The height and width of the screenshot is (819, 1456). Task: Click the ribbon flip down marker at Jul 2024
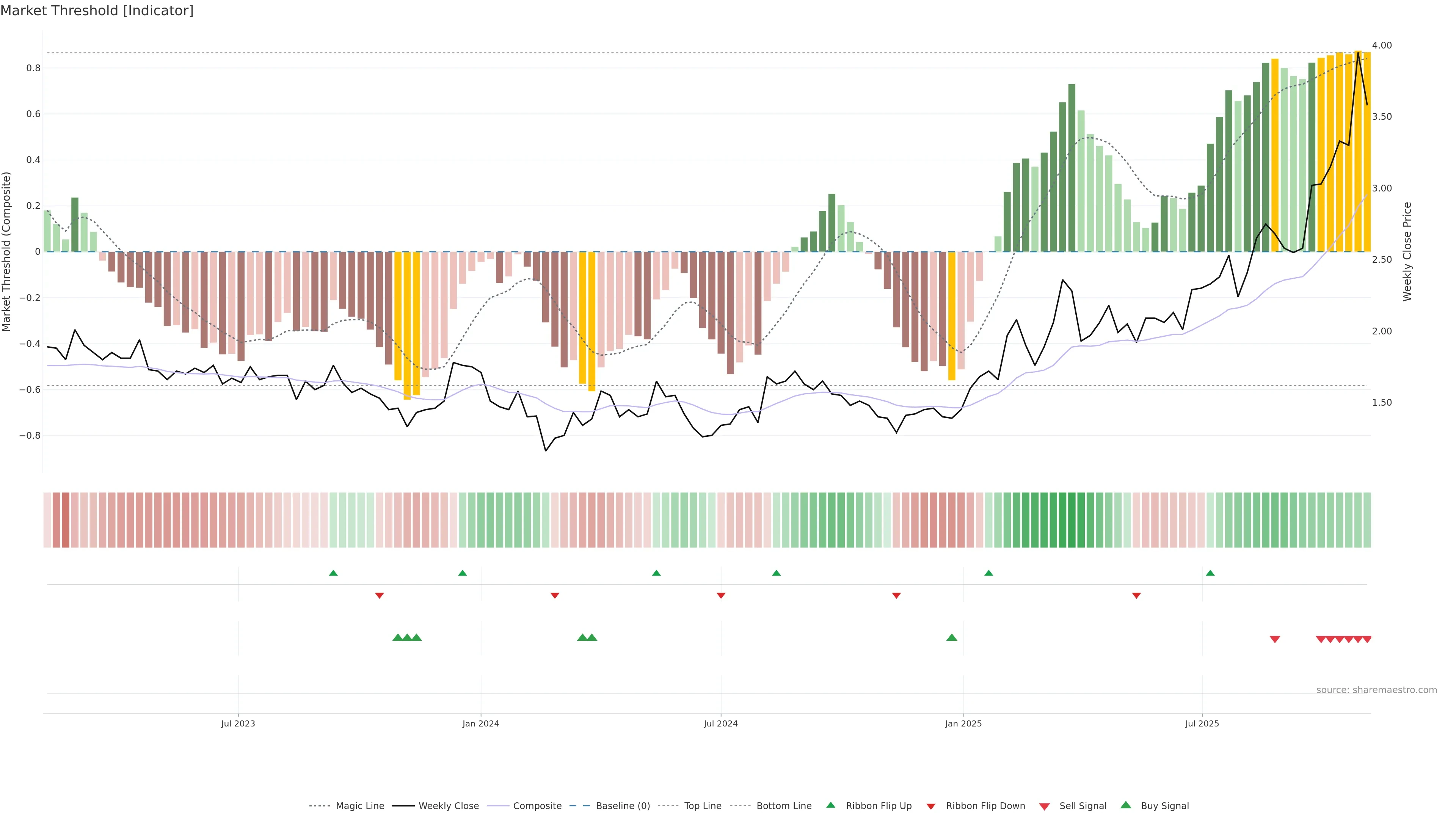[721, 595]
